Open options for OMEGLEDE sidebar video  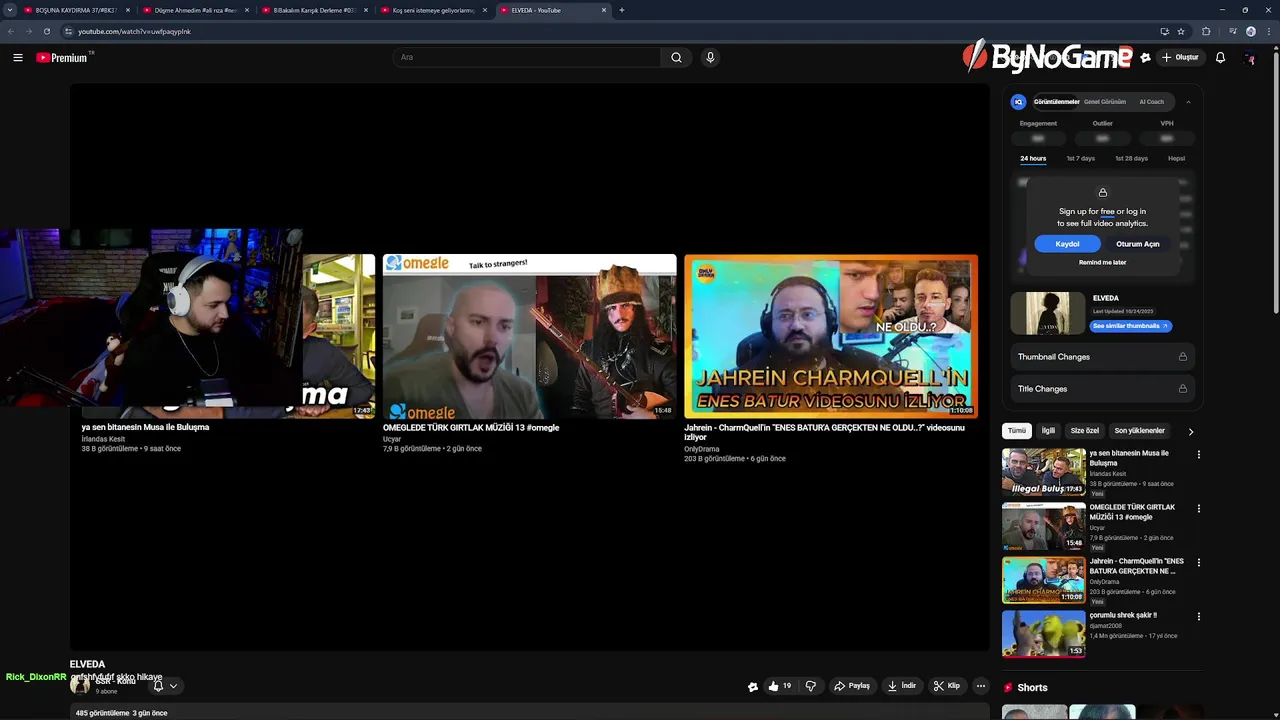(x=1199, y=509)
